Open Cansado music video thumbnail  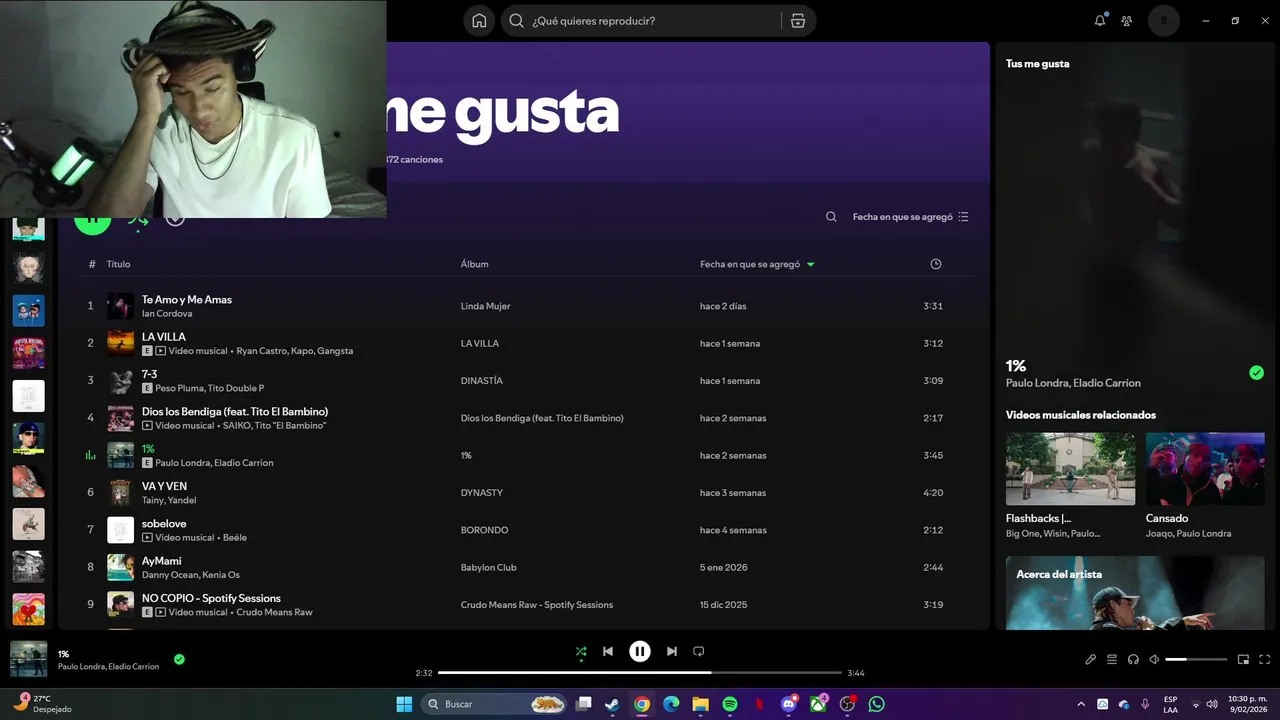(x=1205, y=469)
